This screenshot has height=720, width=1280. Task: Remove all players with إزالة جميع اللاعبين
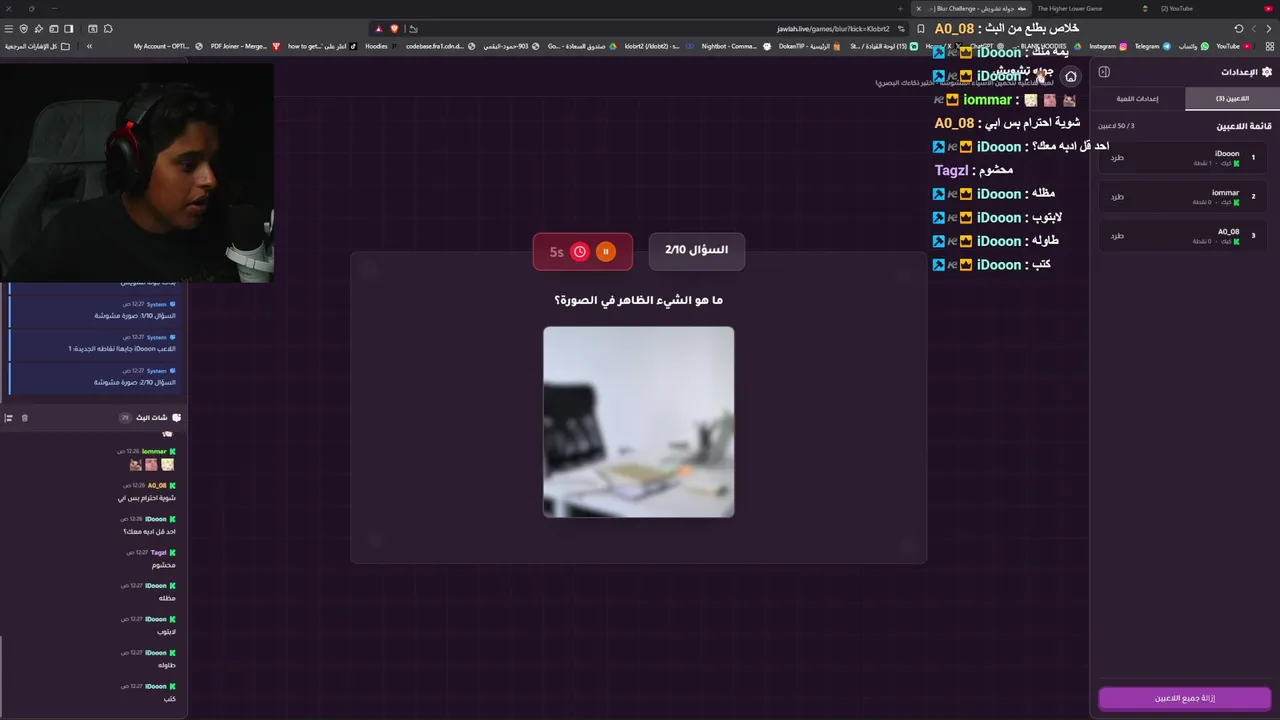[1184, 698]
